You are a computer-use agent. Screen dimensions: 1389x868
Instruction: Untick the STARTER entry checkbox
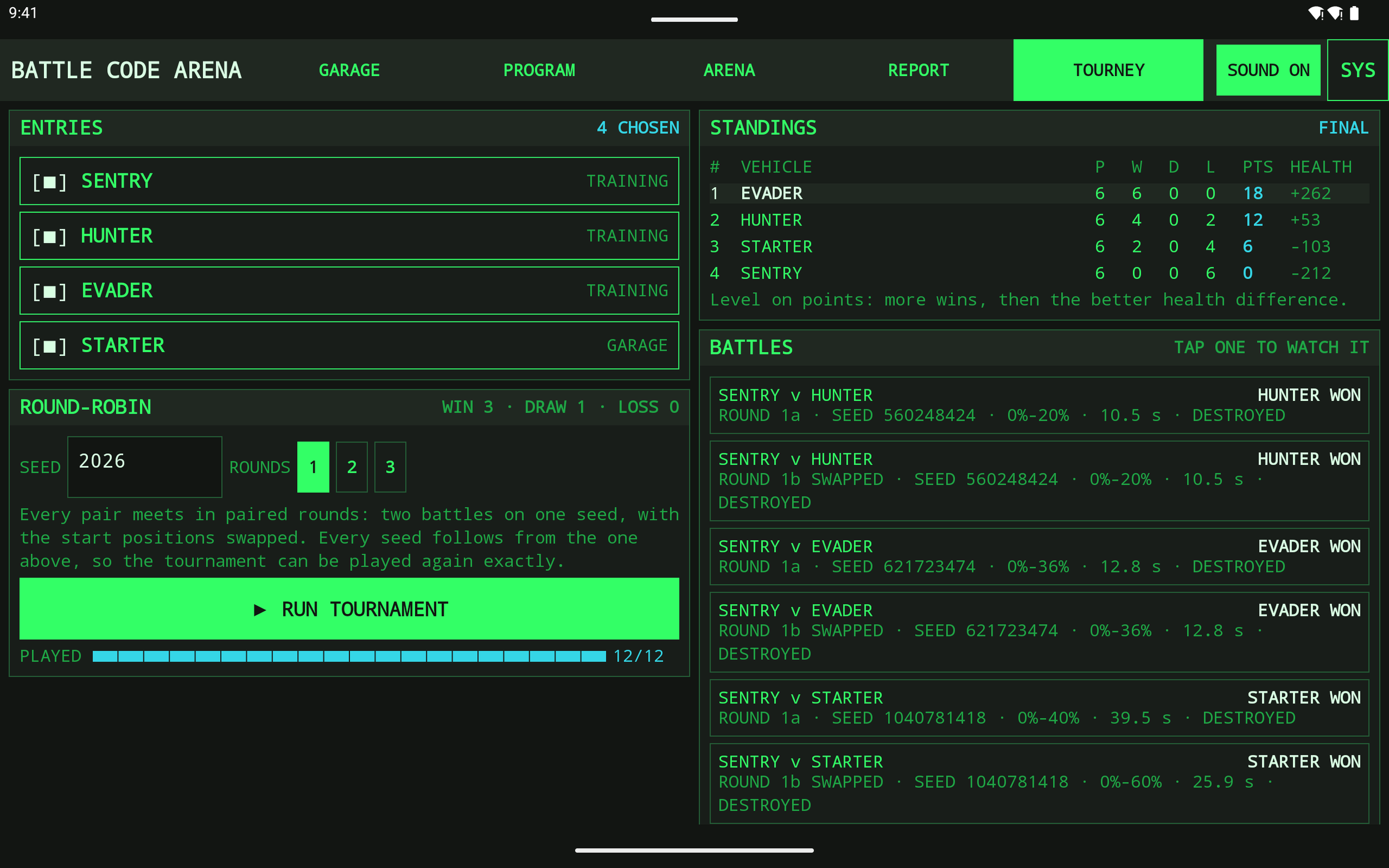(x=49, y=345)
